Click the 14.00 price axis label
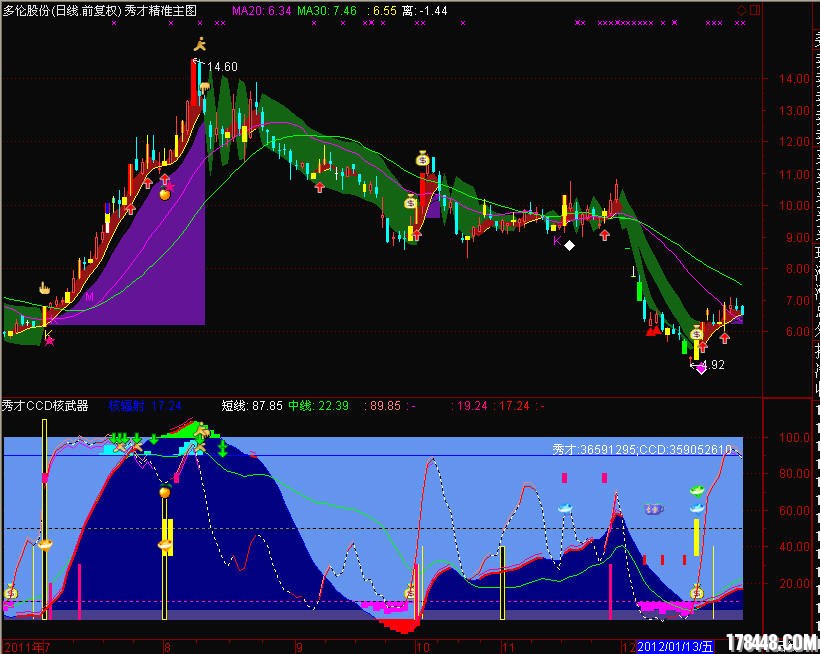820x654 pixels. [795, 79]
